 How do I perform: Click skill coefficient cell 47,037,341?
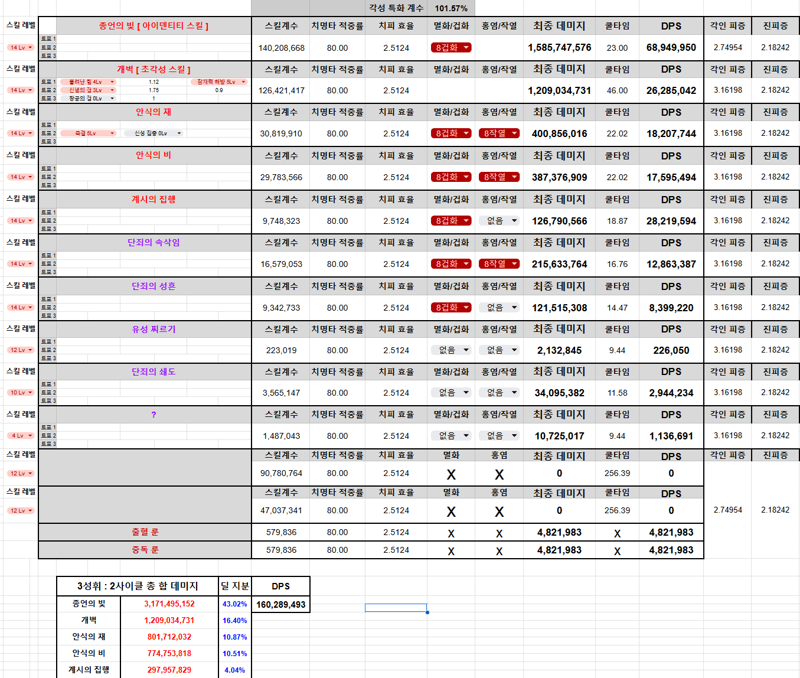[281, 511]
